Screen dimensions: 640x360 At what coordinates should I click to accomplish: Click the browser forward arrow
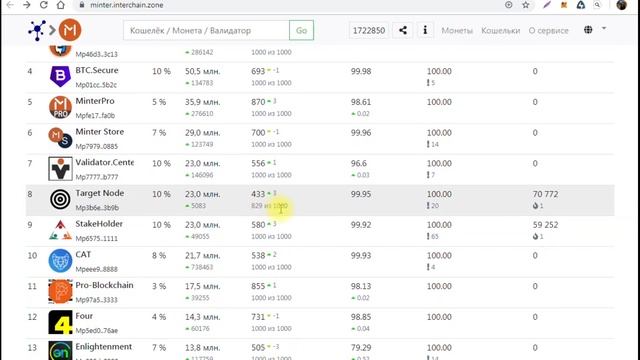[x=27, y=5]
